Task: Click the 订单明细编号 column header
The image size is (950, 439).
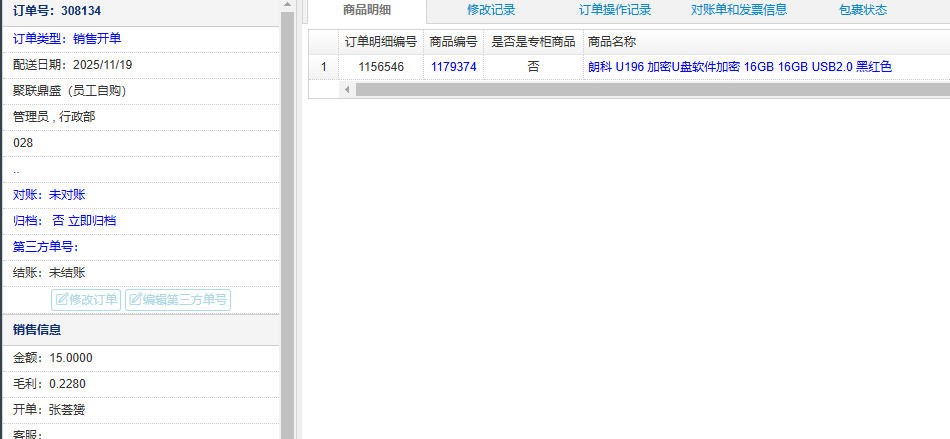Action: (x=381, y=42)
